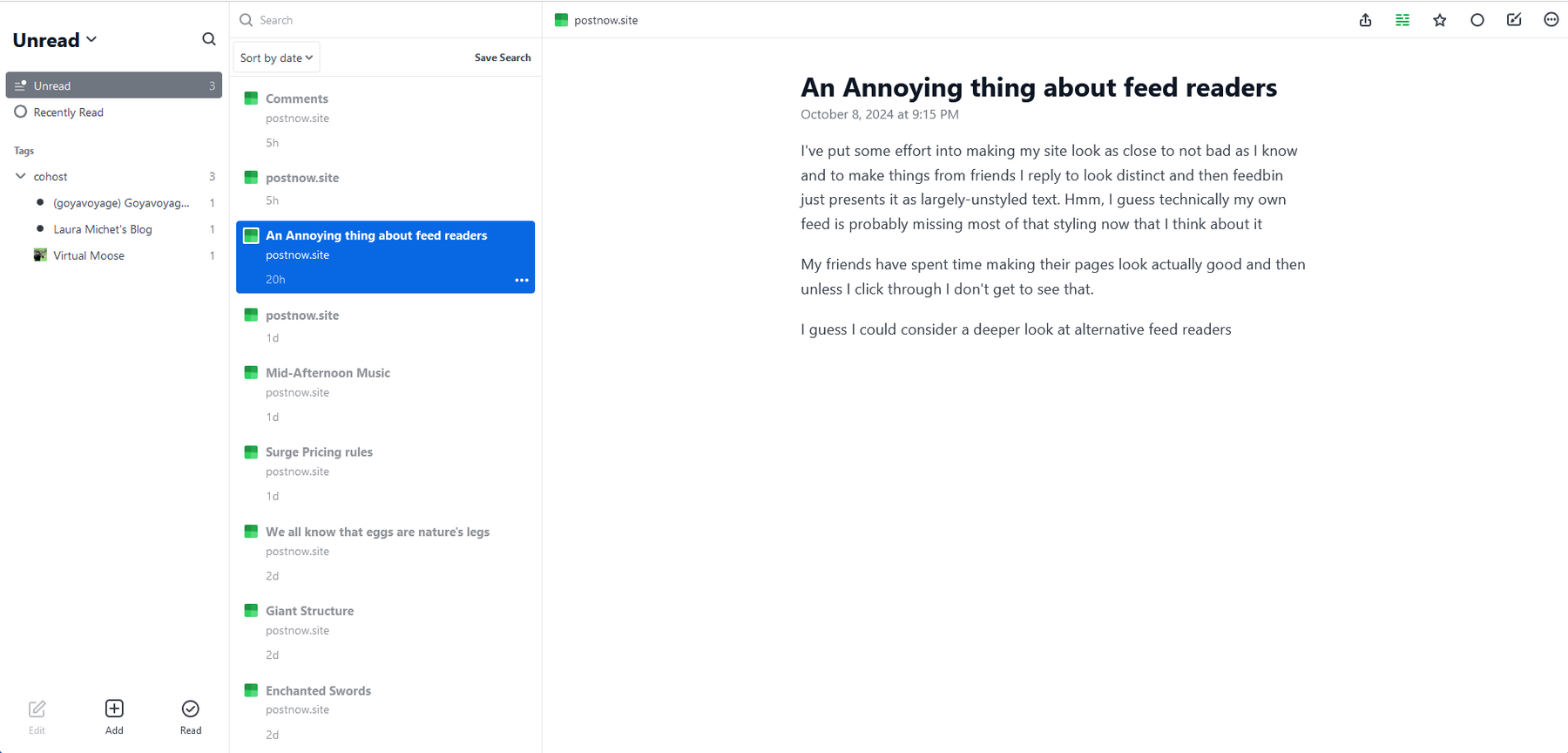Click the share icon in the top toolbar
The height and width of the screenshot is (753, 1568).
(1365, 20)
